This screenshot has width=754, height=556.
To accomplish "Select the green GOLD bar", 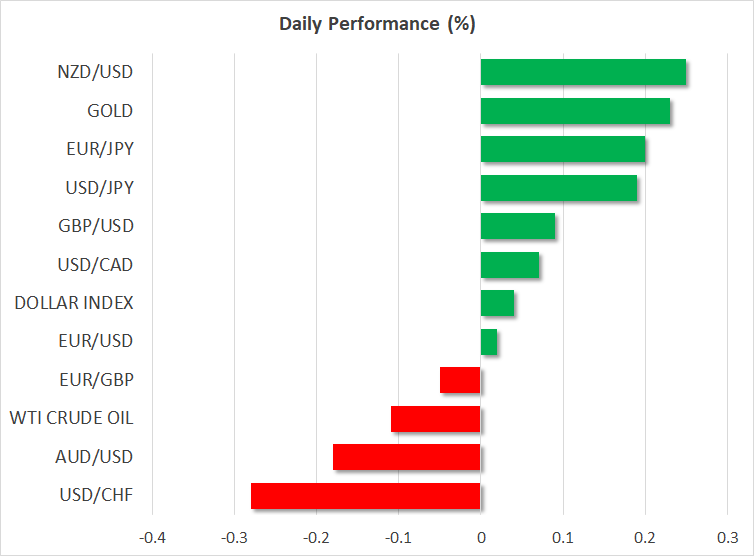I will (x=575, y=111).
